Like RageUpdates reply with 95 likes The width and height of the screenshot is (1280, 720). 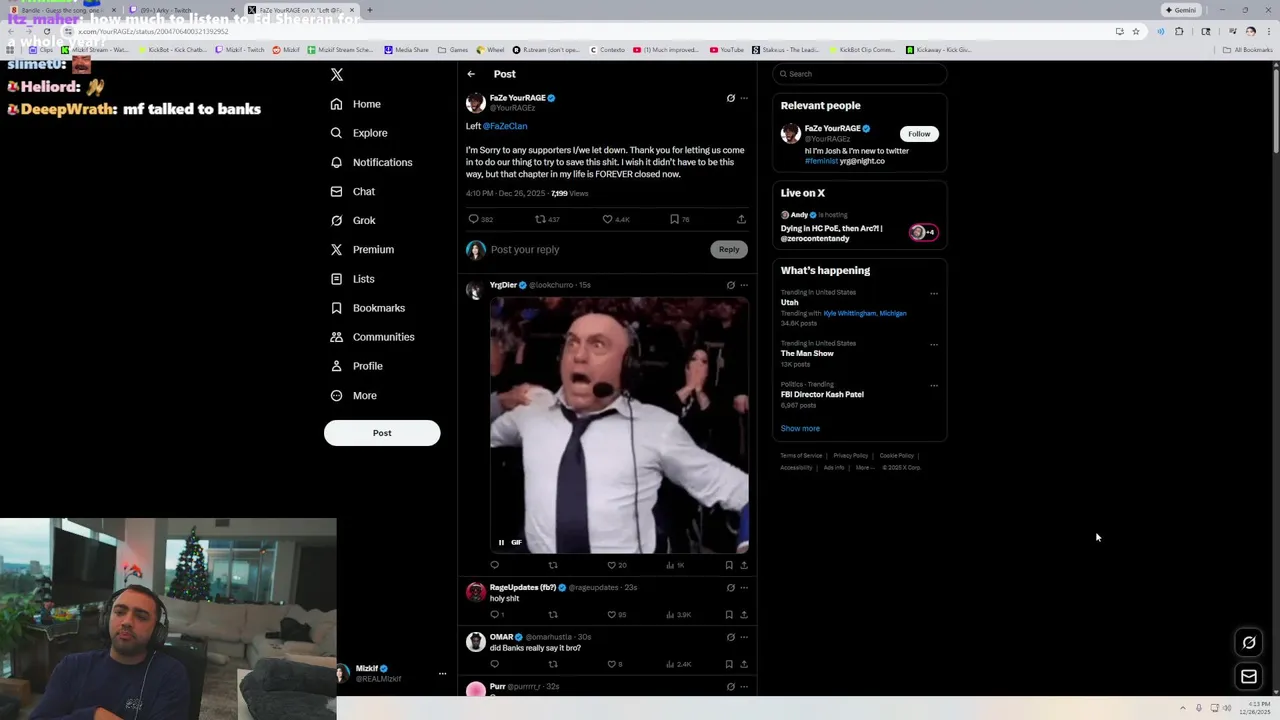click(617, 615)
